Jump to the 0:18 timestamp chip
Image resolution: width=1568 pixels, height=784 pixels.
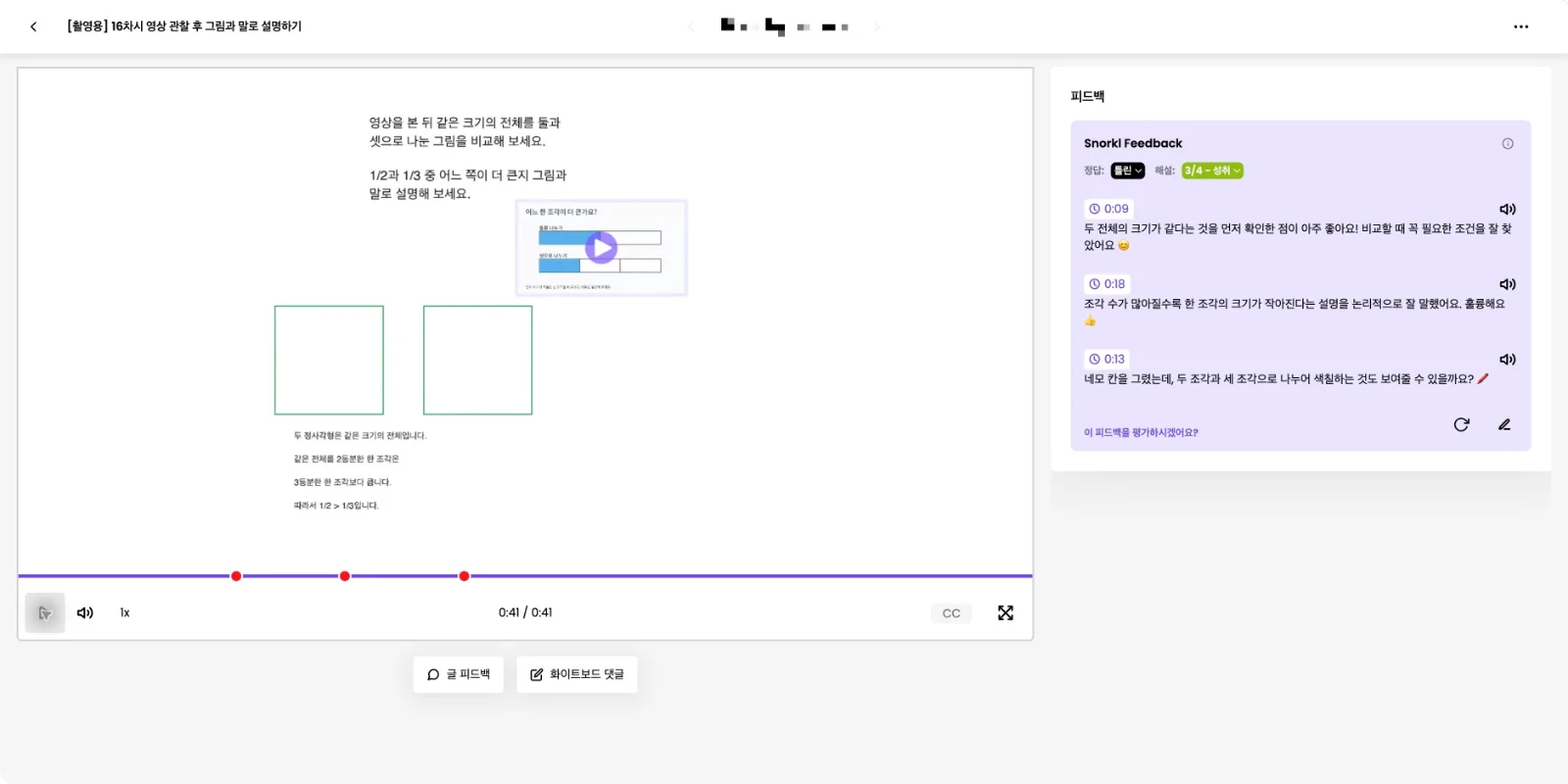(1107, 284)
